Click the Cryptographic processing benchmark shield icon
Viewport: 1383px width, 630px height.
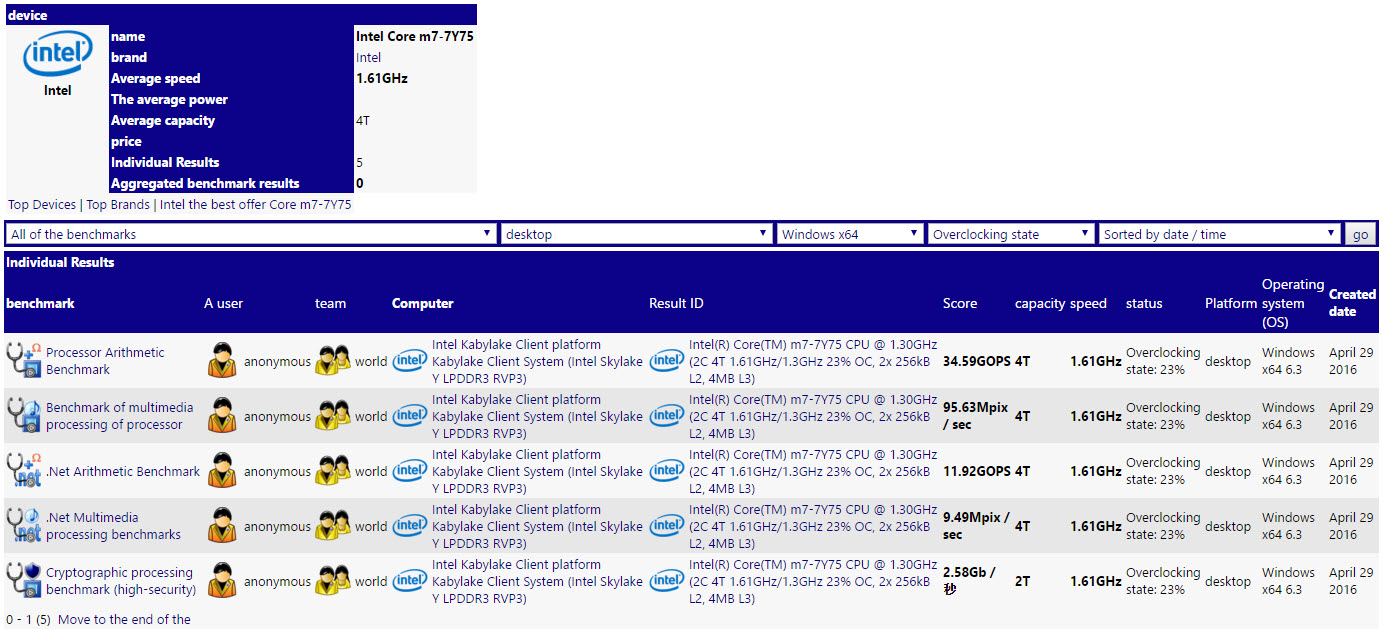click(24, 581)
